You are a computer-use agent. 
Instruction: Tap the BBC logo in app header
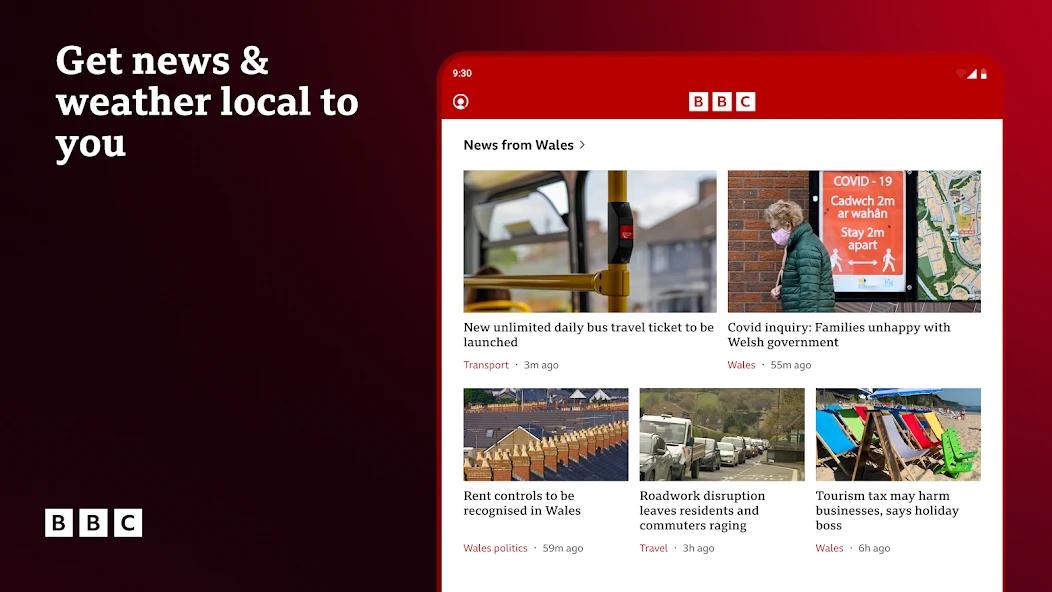[722, 101]
